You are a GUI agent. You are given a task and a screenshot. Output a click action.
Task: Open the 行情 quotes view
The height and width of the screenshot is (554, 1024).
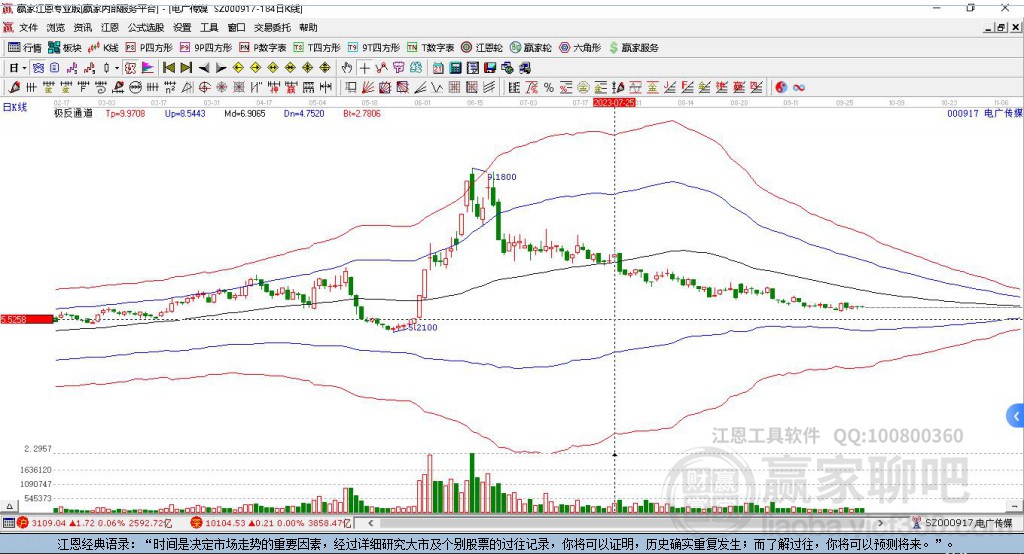(25, 48)
